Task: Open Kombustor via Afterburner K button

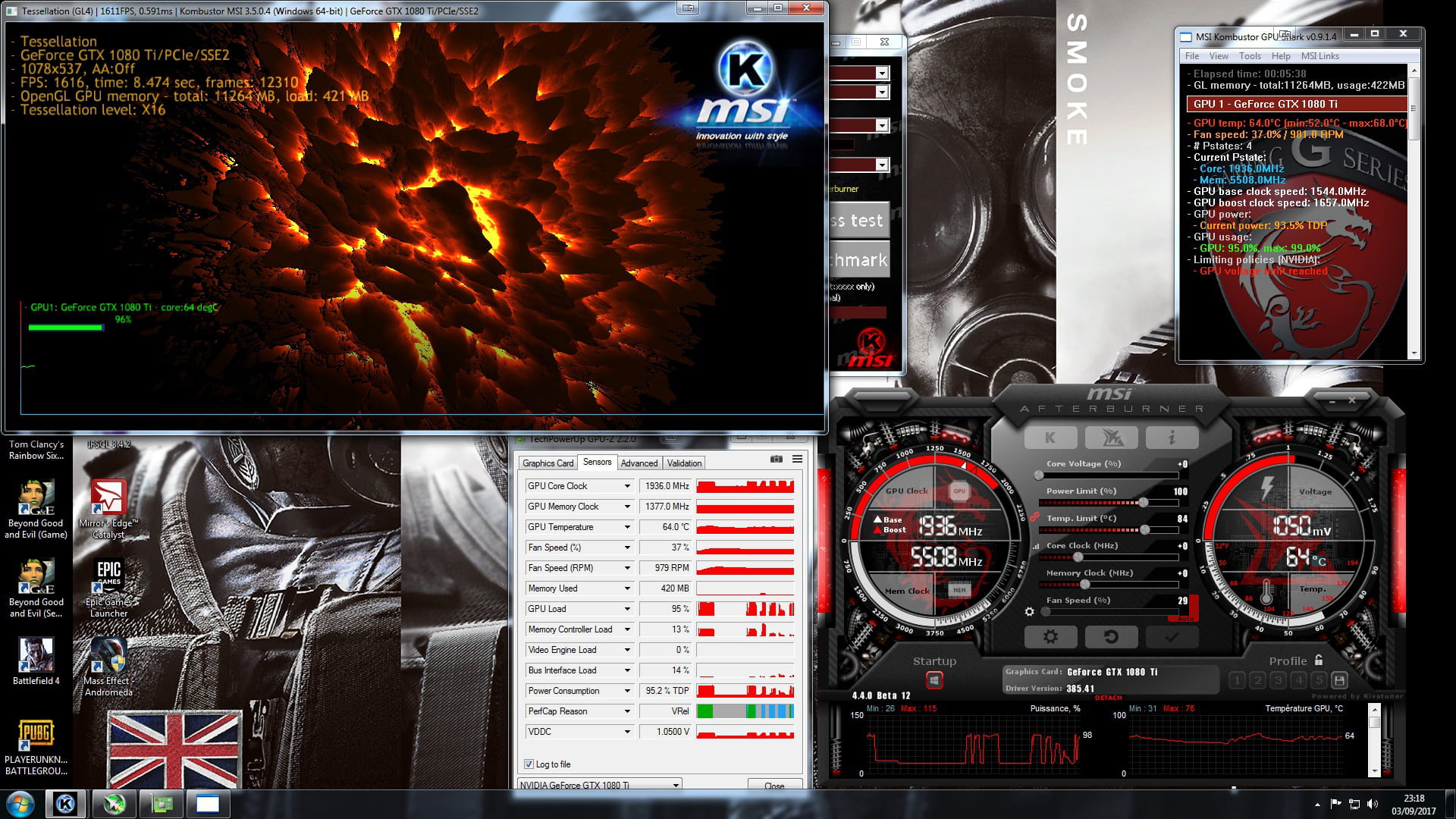Action: pos(1050,438)
